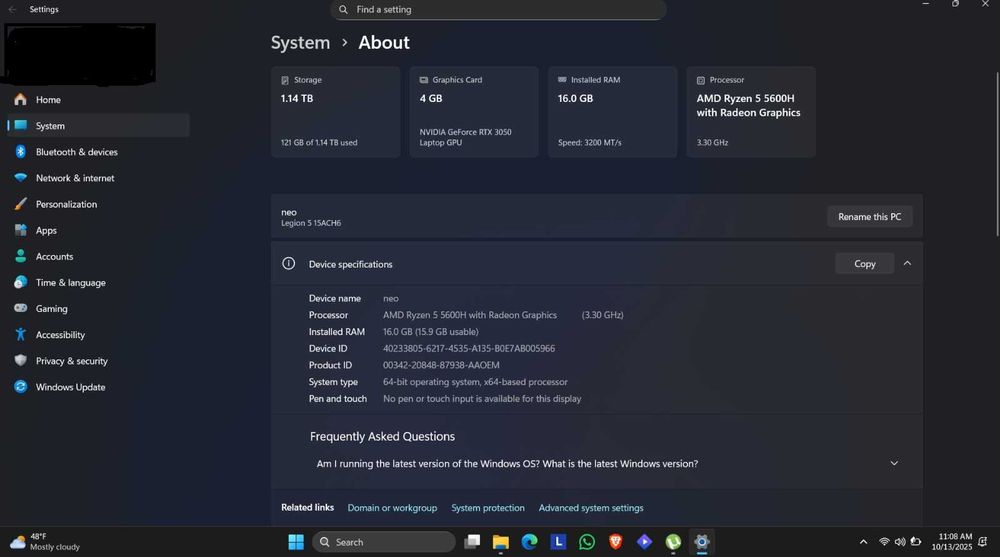Open Task View from the taskbar
The height and width of the screenshot is (557, 1000).
pyautogui.click(x=472, y=542)
